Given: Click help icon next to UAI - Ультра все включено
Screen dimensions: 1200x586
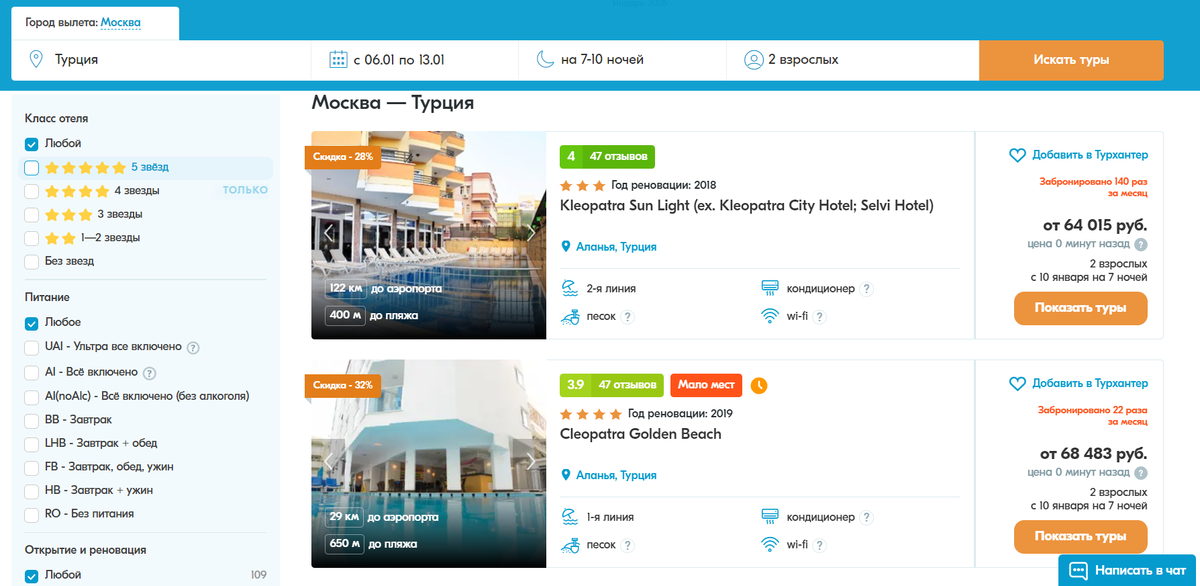Looking at the screenshot, I should [x=193, y=347].
